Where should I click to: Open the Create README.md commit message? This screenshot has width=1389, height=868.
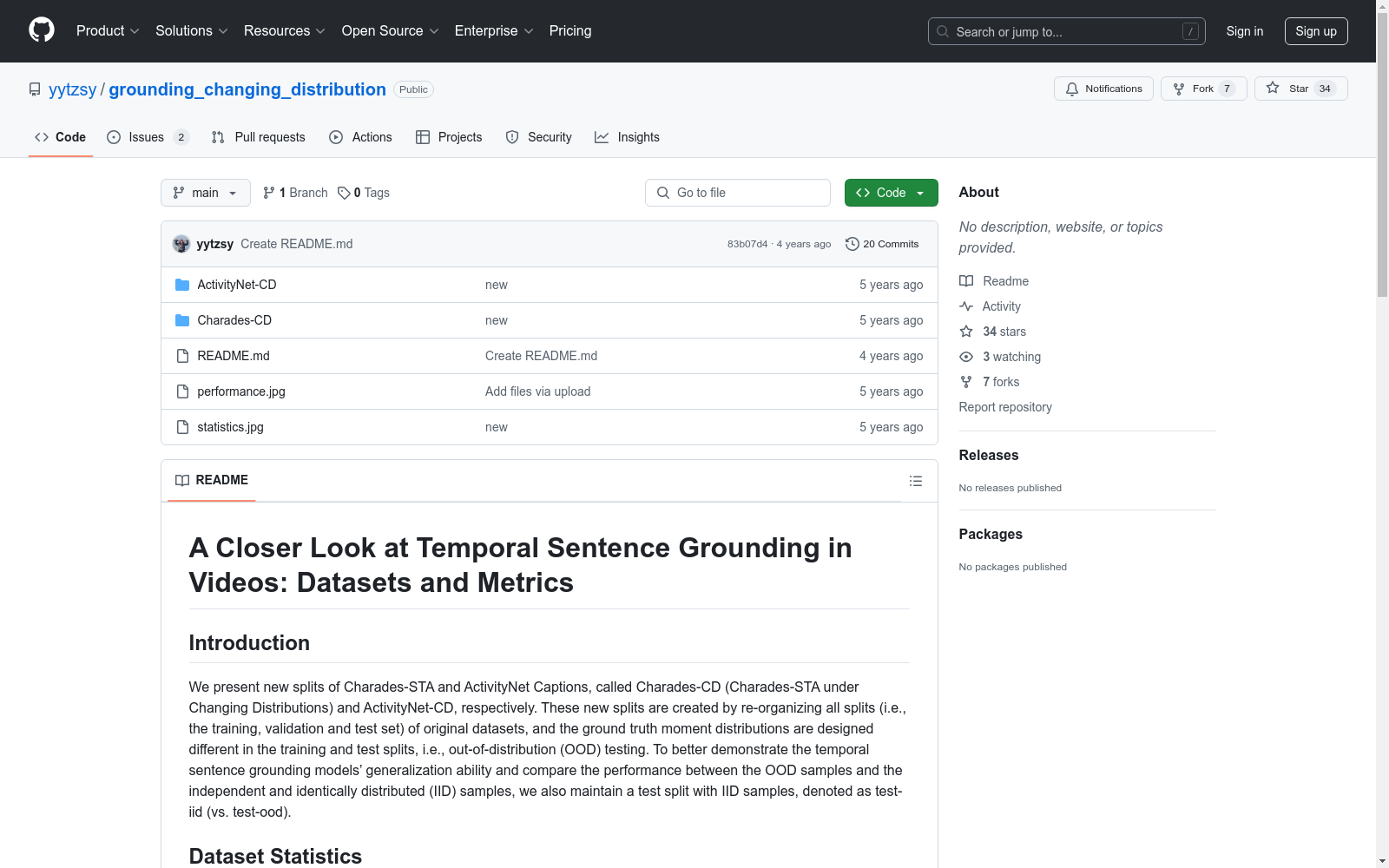coord(297,244)
